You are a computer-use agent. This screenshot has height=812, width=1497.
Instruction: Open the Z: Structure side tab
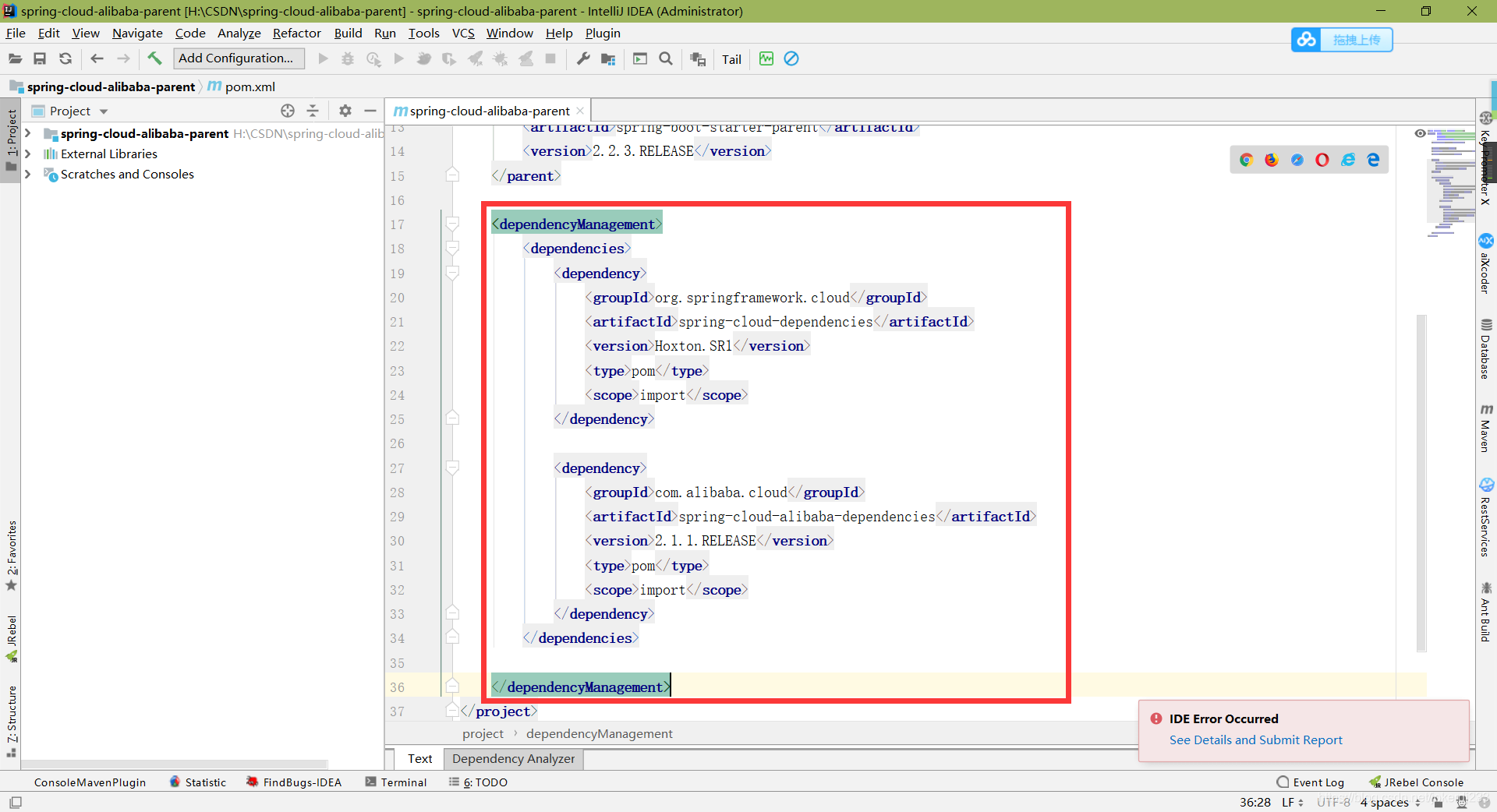click(x=11, y=721)
